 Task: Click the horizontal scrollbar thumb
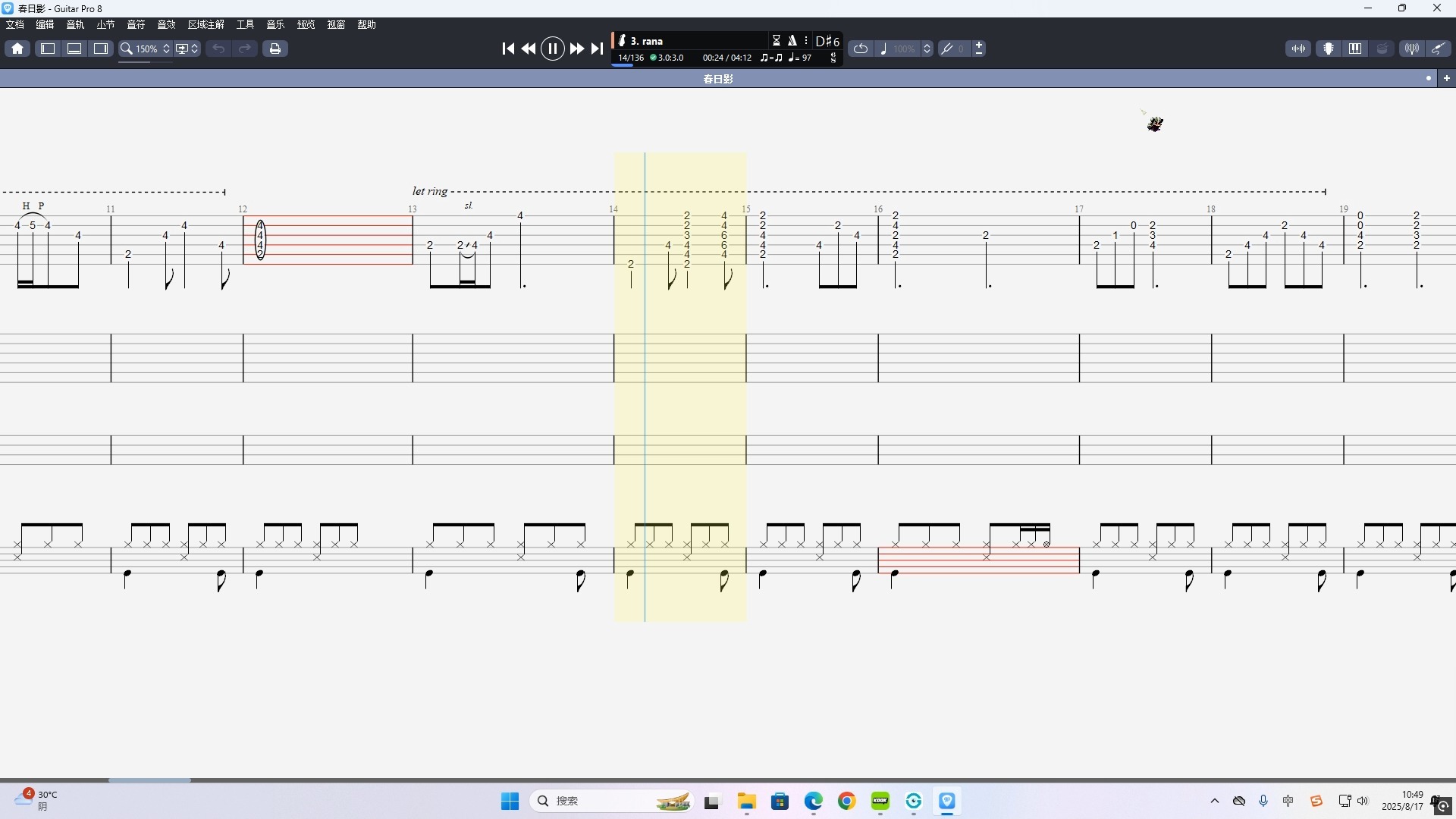(x=149, y=780)
